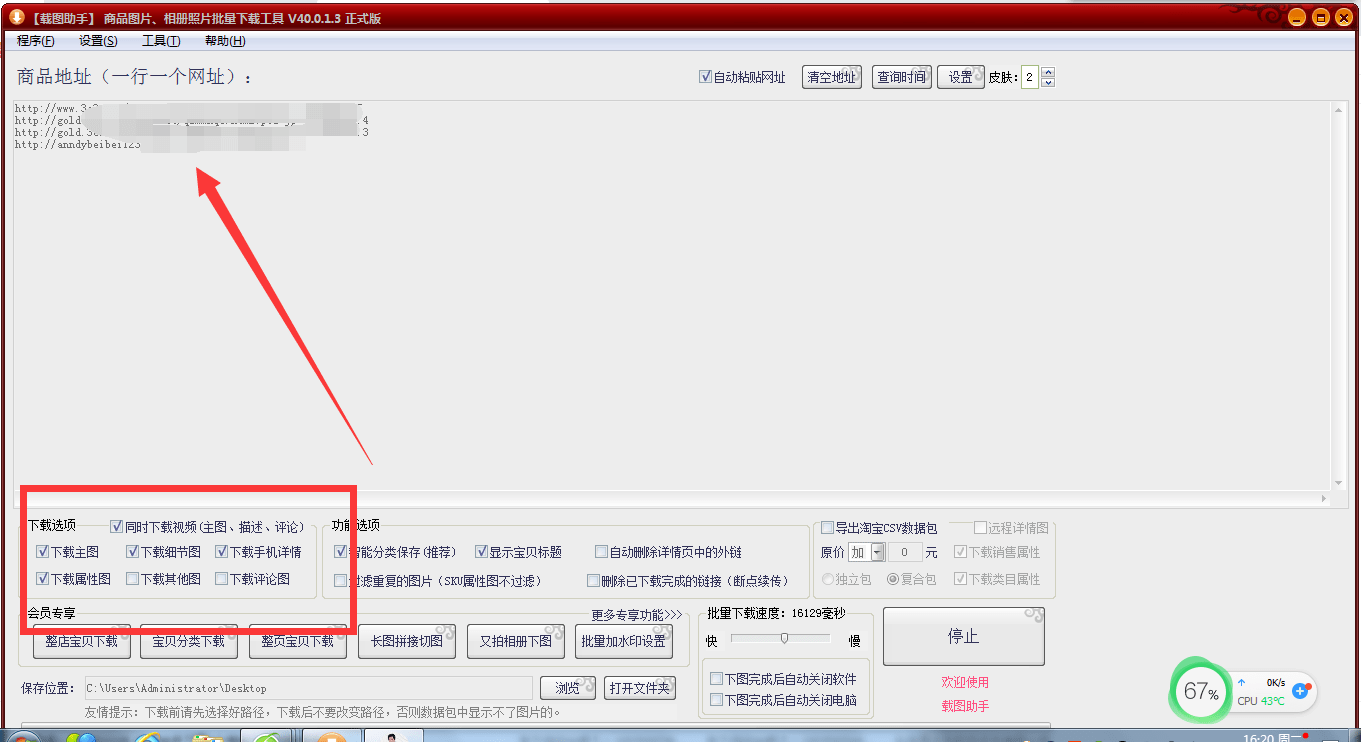
Task: Open the 程序(F) menu
Action: 36,41
